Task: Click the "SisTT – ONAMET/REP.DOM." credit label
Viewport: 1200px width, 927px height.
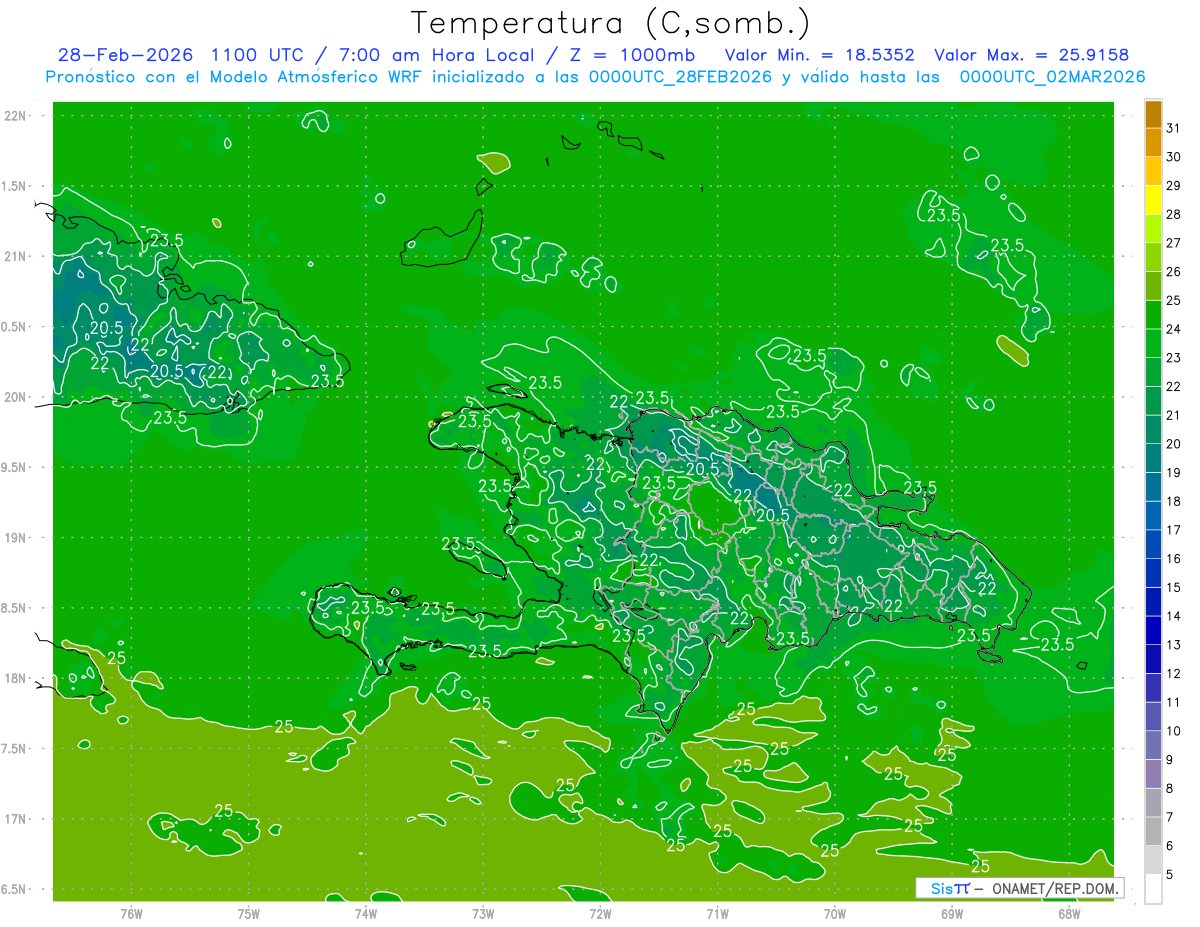Action: [1020, 888]
